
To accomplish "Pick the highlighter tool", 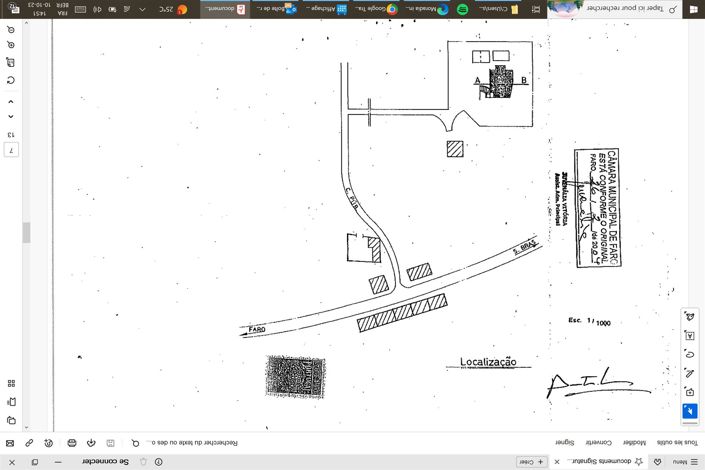I will (690, 373).
